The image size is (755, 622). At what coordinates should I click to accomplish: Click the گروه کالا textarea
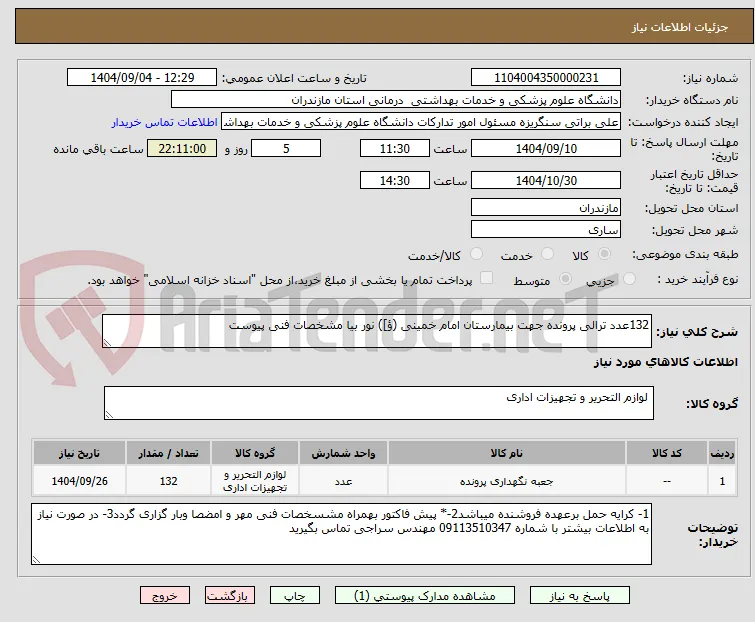379,403
